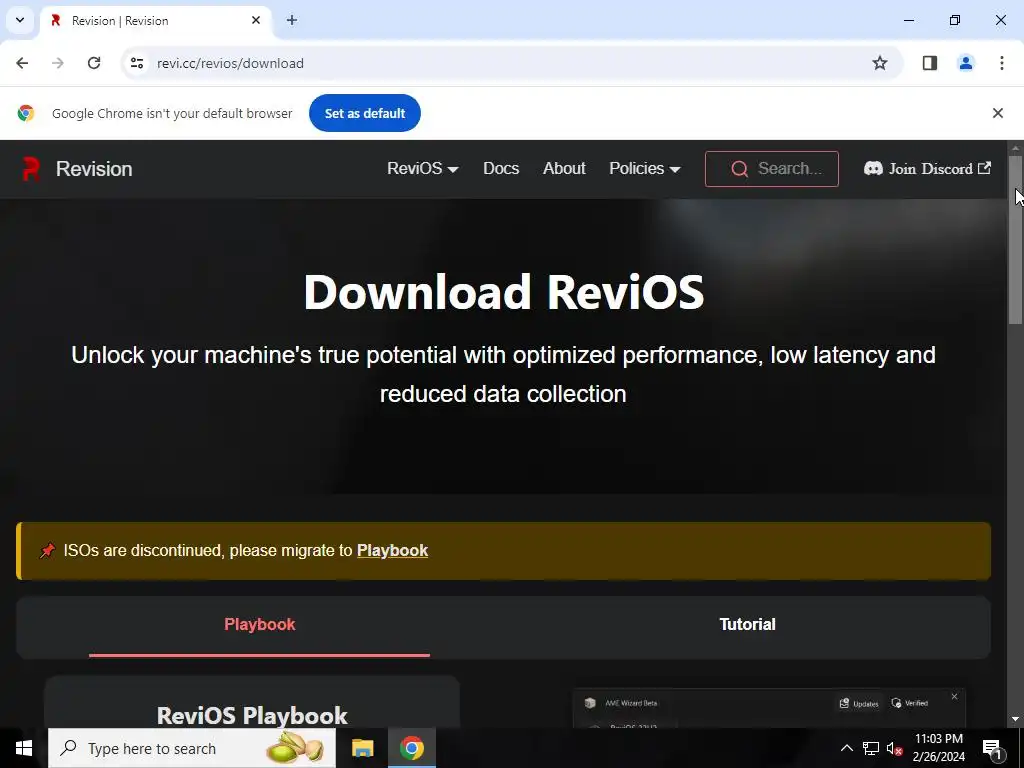Dismiss the default browser notification bar
The height and width of the screenshot is (768, 1024).
coord(998,113)
